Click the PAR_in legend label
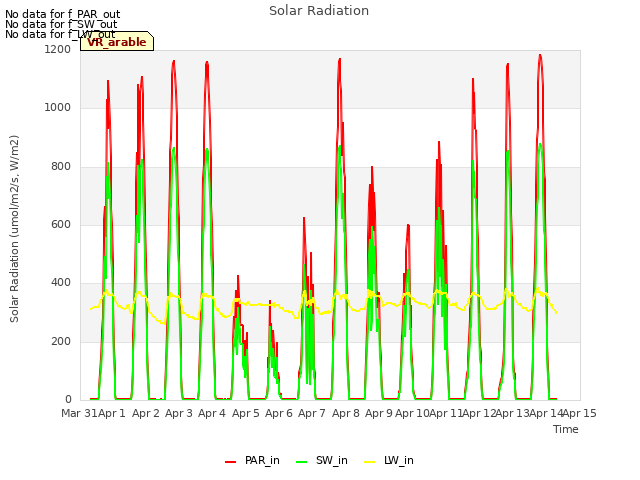Screen dimensions: 640x480 [x=262, y=460]
